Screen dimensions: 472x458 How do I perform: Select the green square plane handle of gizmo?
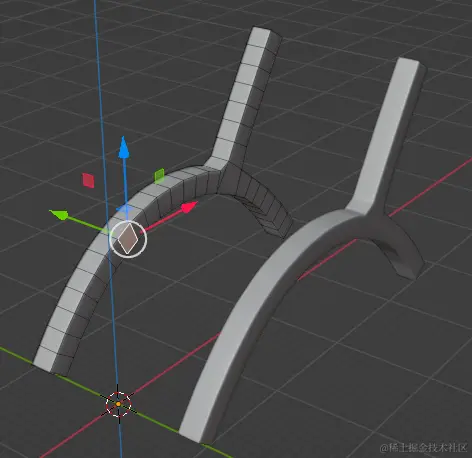[159, 176]
